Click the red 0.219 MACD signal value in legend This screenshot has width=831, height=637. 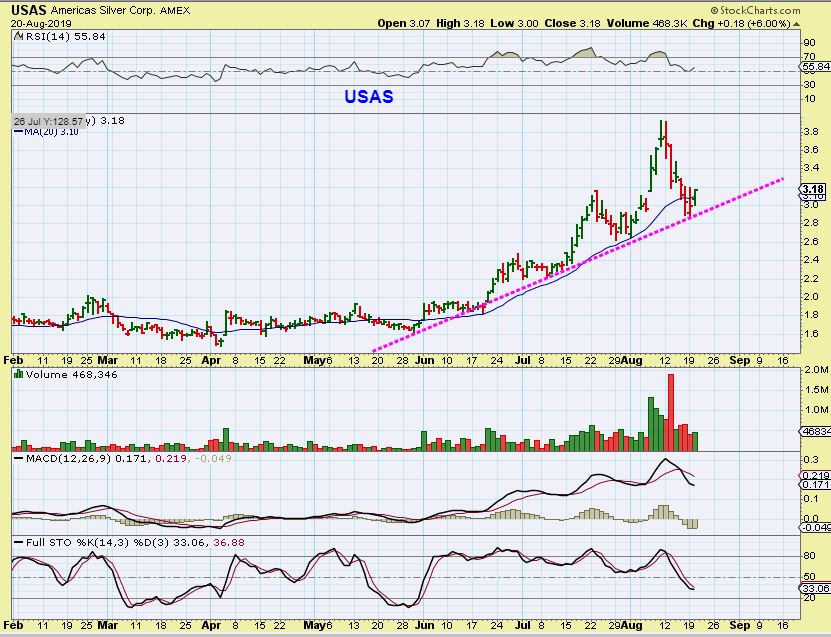170,458
